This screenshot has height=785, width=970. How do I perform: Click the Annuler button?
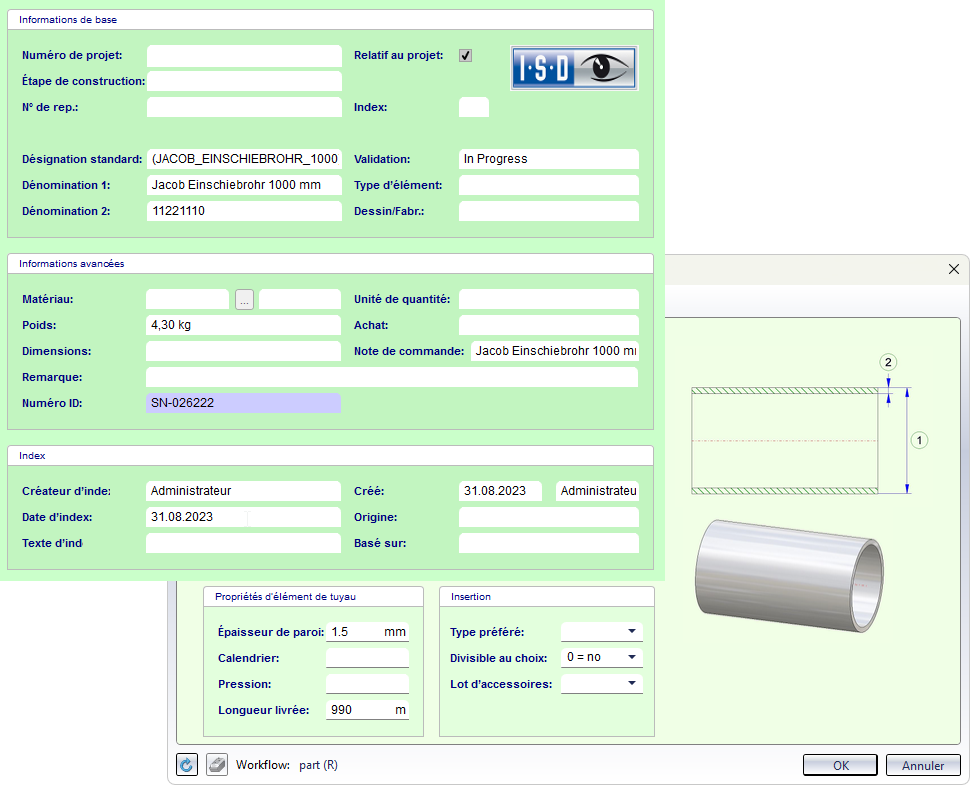click(x=922, y=765)
